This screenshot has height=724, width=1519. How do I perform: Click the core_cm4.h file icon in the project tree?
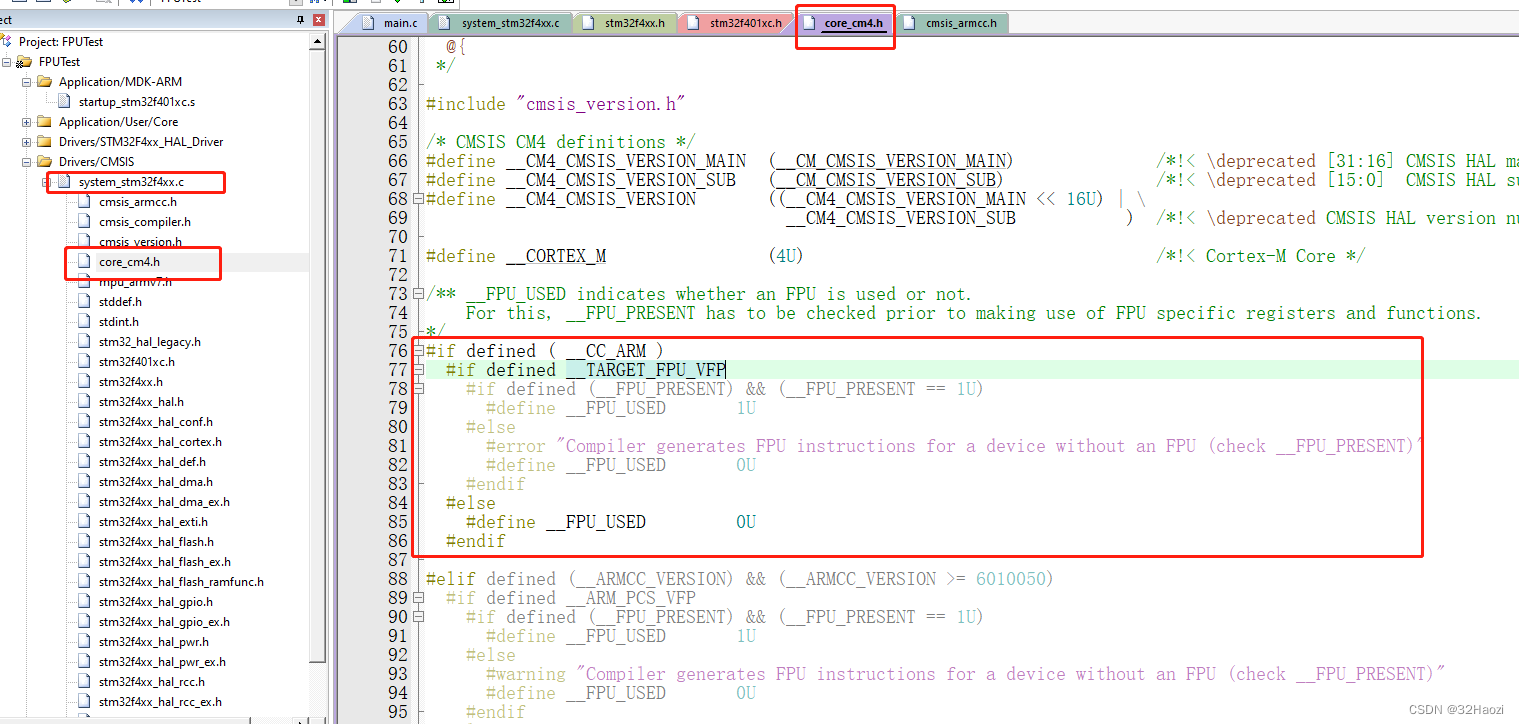tap(85, 263)
